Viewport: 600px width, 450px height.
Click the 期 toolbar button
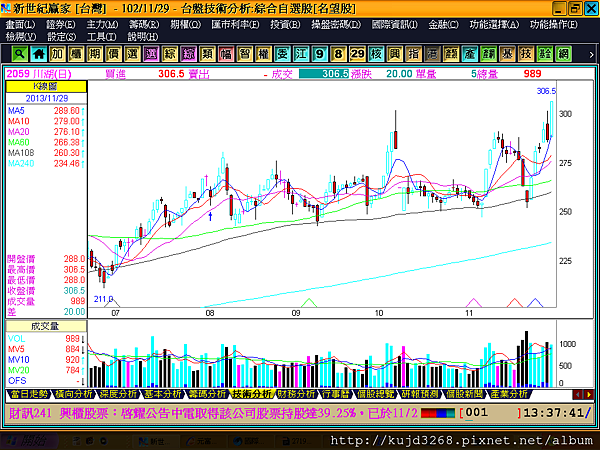coord(95,54)
